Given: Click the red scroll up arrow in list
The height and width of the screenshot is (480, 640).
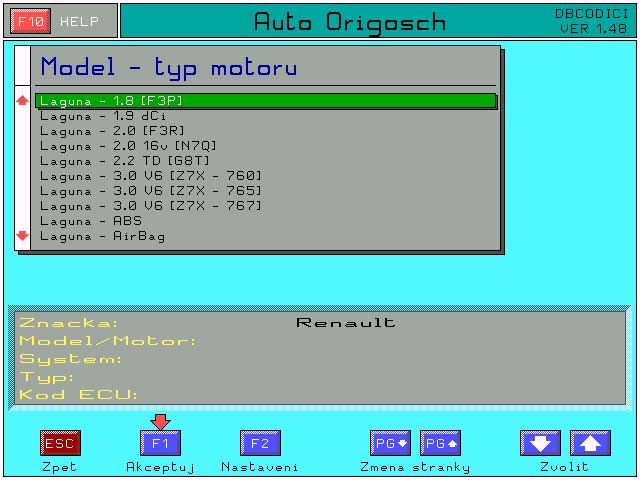Looking at the screenshot, I should tap(22, 100).
